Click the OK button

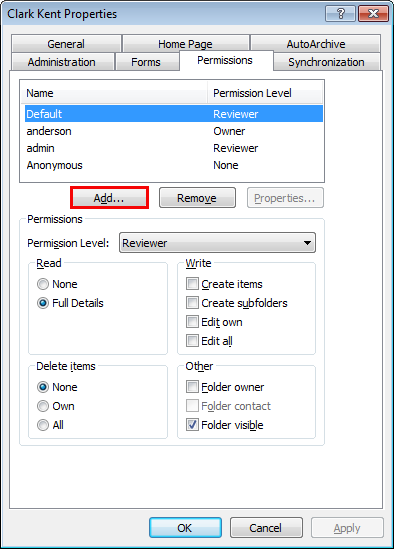(185, 527)
